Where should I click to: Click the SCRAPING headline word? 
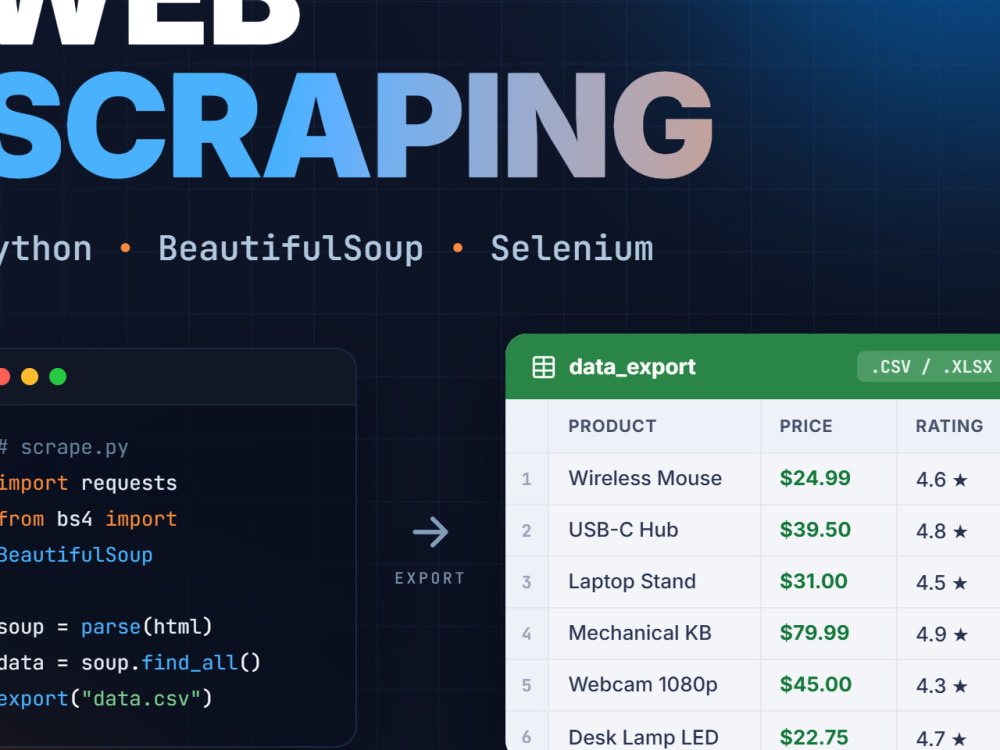pyautogui.click(x=355, y=126)
